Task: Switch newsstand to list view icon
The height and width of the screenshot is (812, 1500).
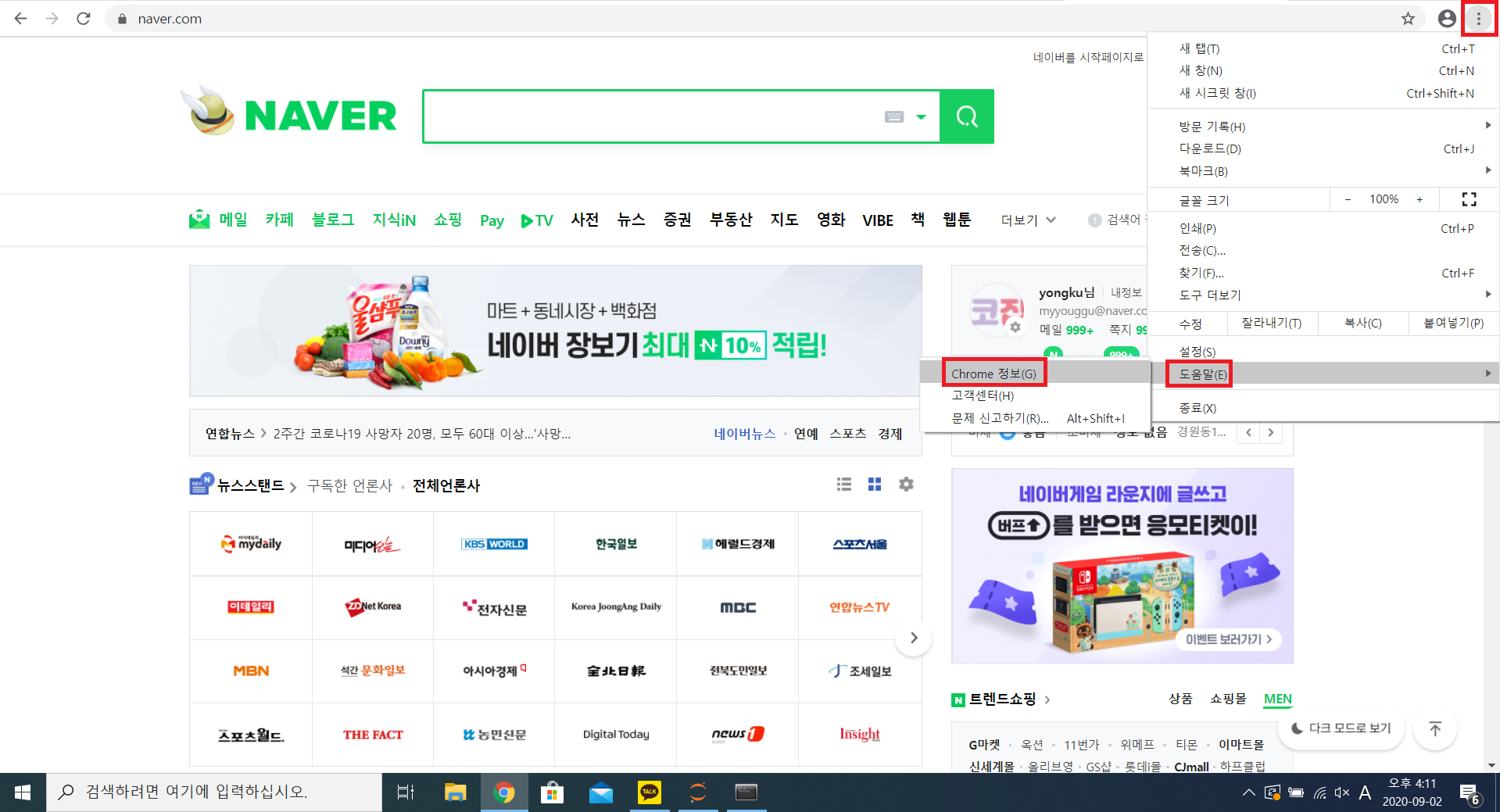Action: [844, 485]
